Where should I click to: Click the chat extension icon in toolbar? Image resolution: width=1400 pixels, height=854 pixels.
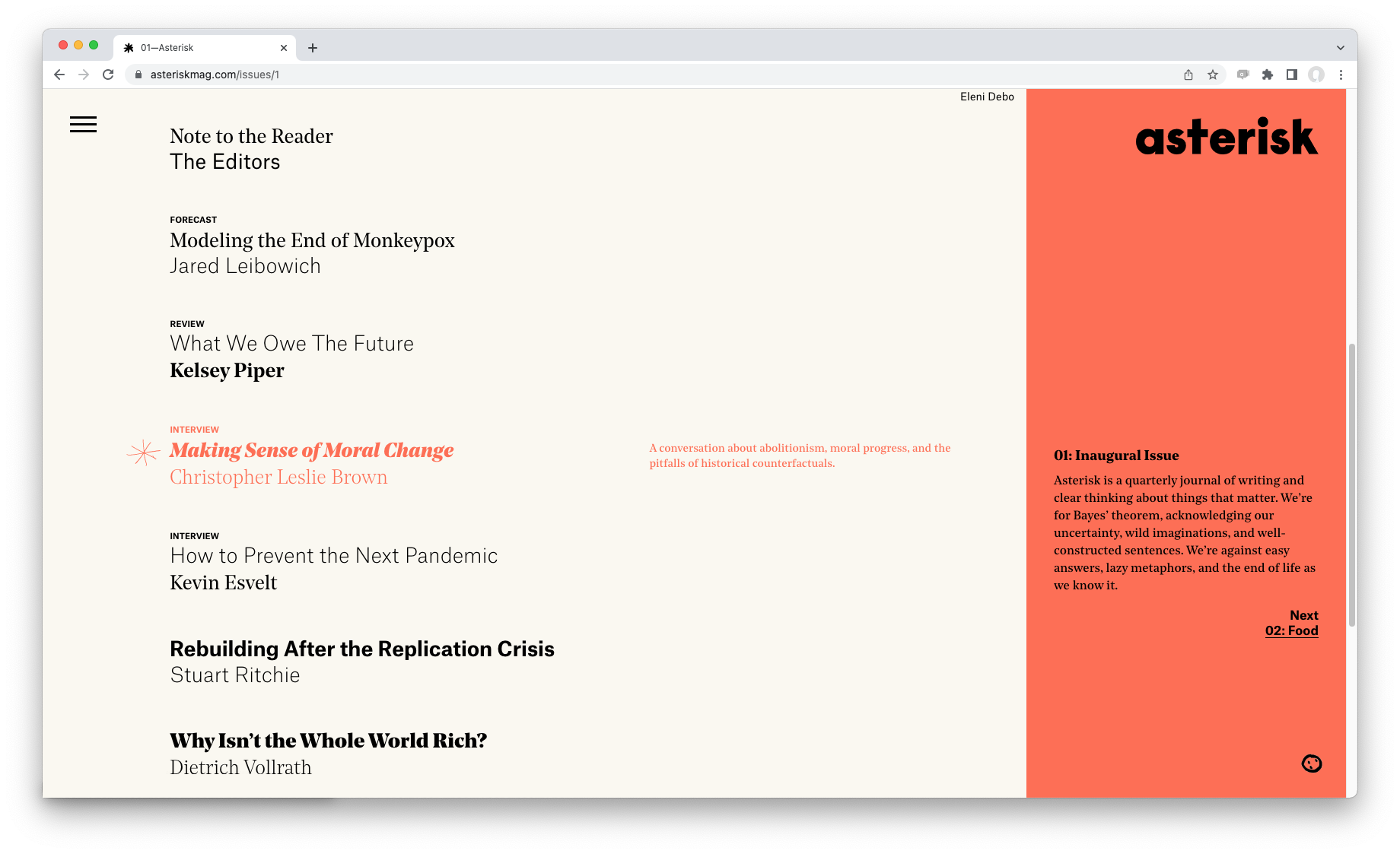click(1243, 75)
